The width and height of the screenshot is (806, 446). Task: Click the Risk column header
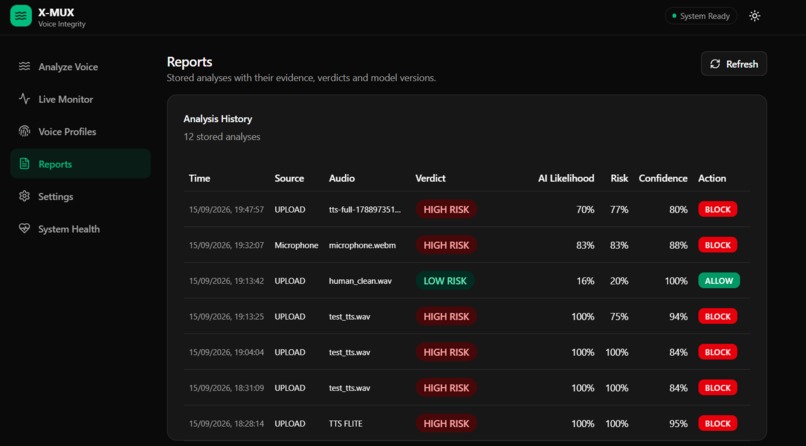(x=619, y=178)
